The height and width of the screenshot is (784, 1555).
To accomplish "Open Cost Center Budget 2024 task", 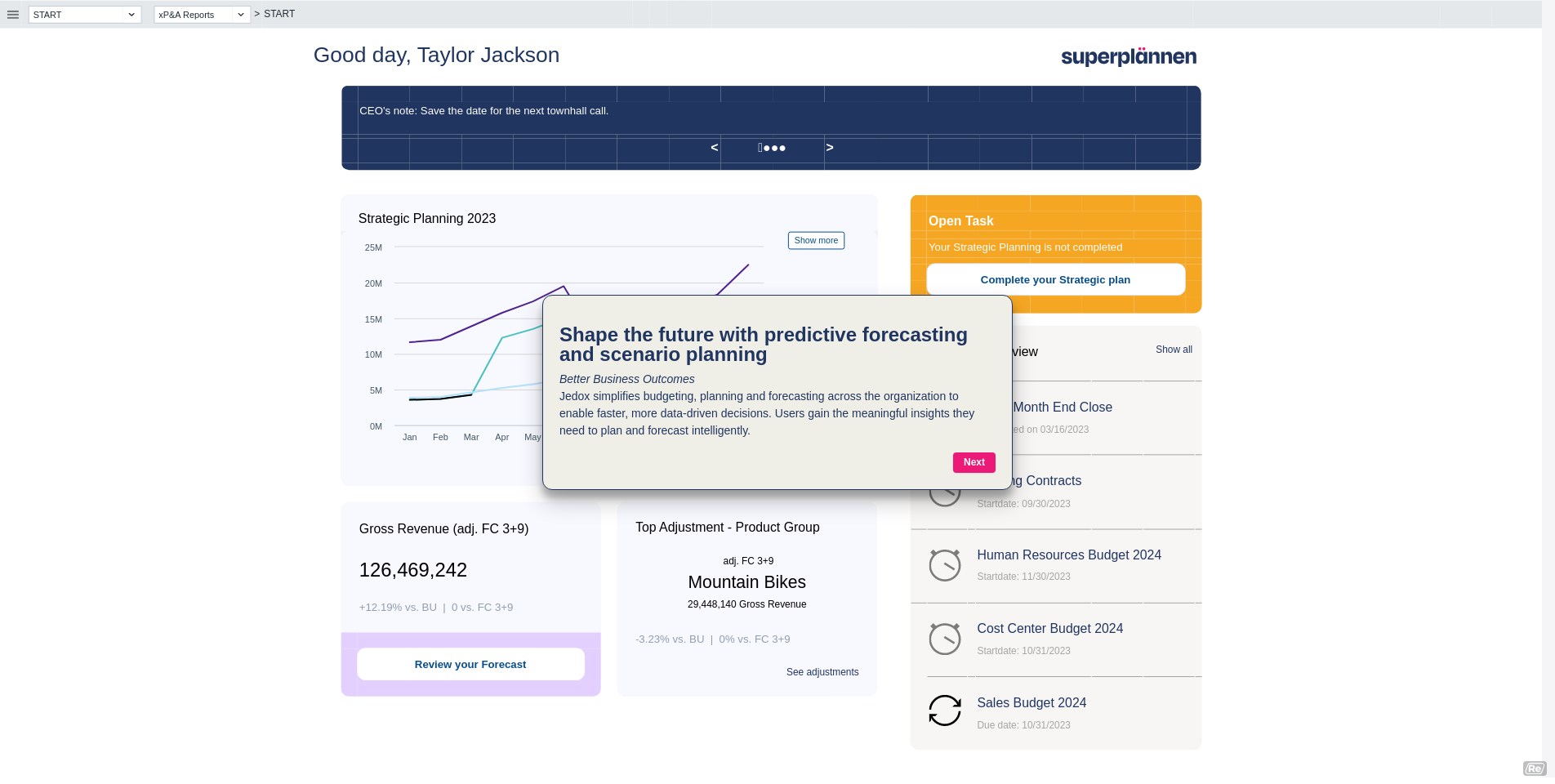I will point(1049,629).
